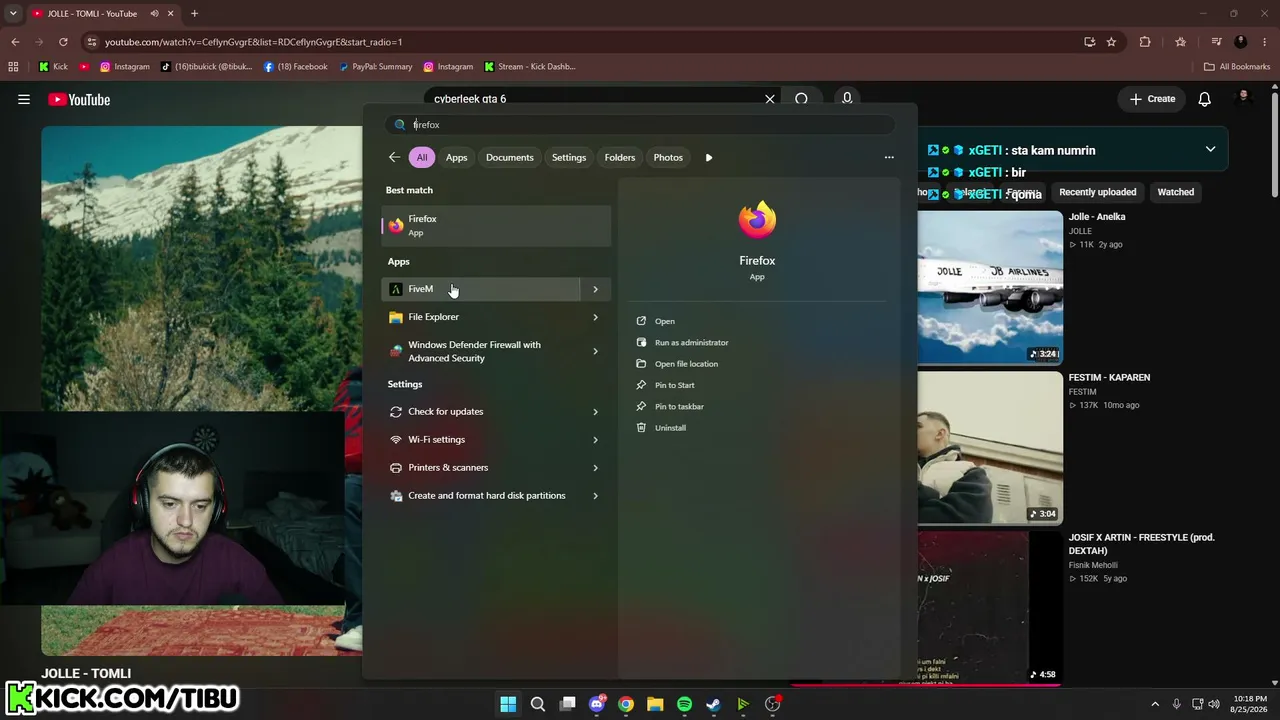This screenshot has height=720, width=1280.
Task: Open the taskbar Search icon
Action: coord(538,704)
